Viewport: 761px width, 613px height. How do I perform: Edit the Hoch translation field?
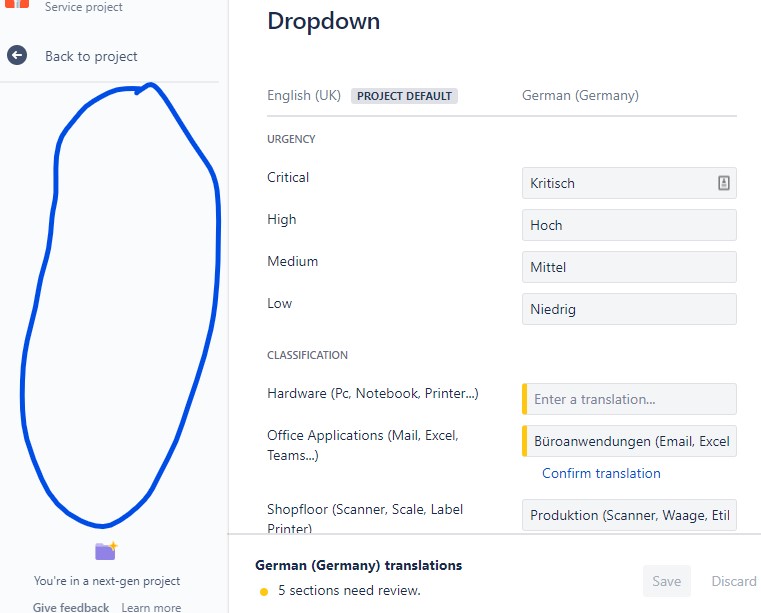click(x=629, y=225)
